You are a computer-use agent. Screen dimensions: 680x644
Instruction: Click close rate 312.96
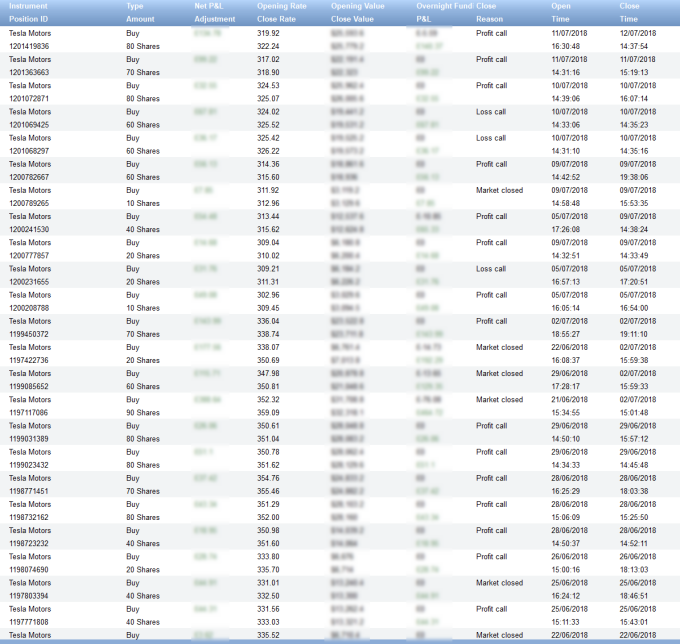click(x=268, y=203)
